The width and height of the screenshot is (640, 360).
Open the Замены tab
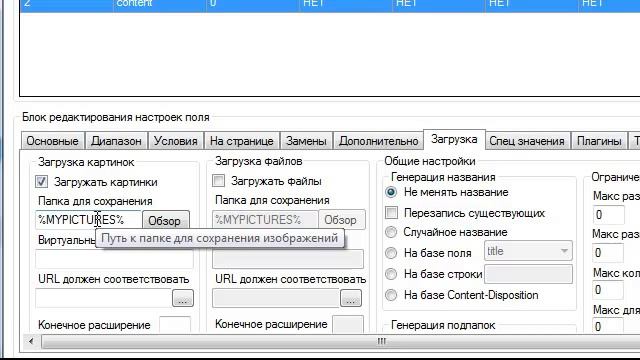tap(306, 141)
